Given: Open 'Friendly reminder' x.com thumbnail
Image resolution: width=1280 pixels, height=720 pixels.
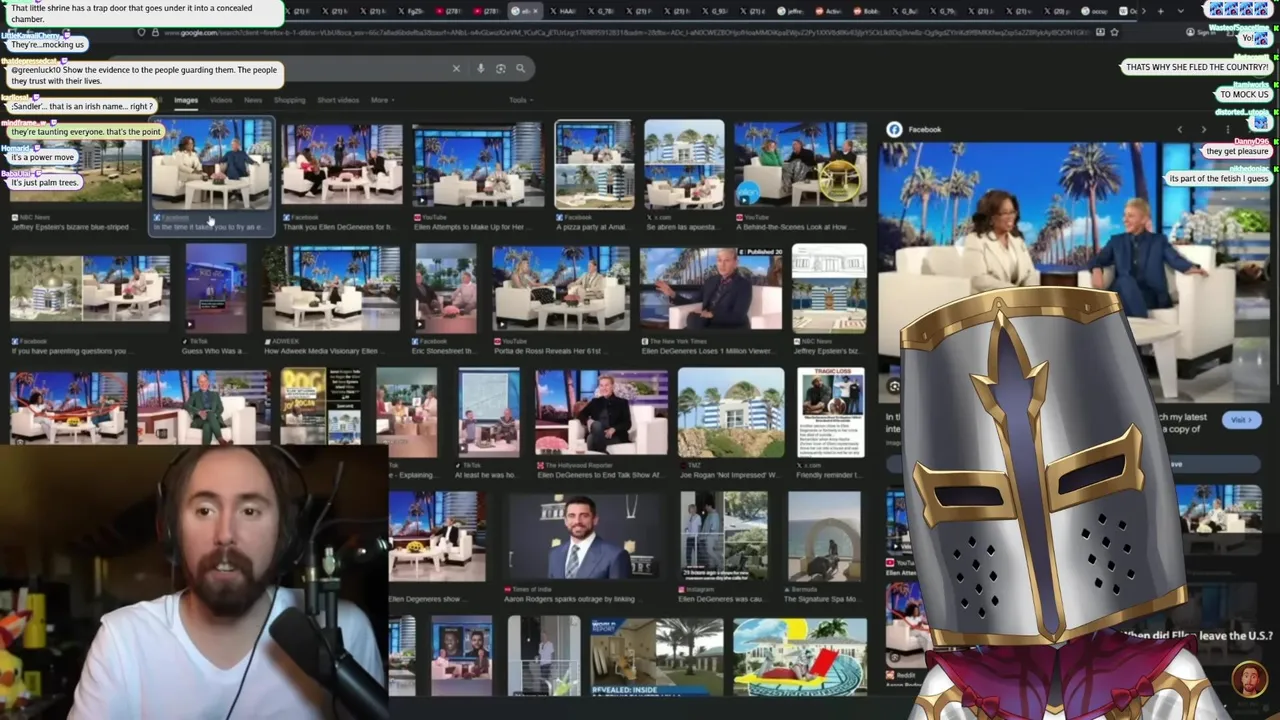Looking at the screenshot, I should click(831, 413).
